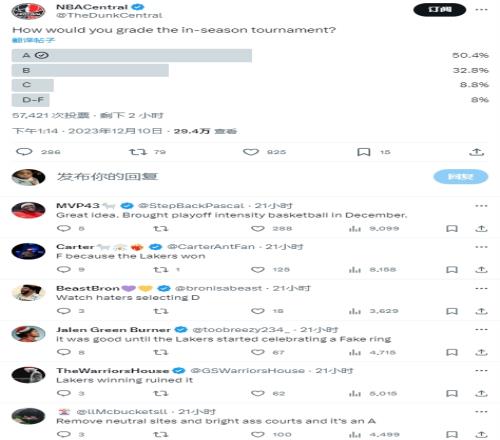500x440 pixels.
Task: Click the black subscribe button
Action: tap(440, 10)
